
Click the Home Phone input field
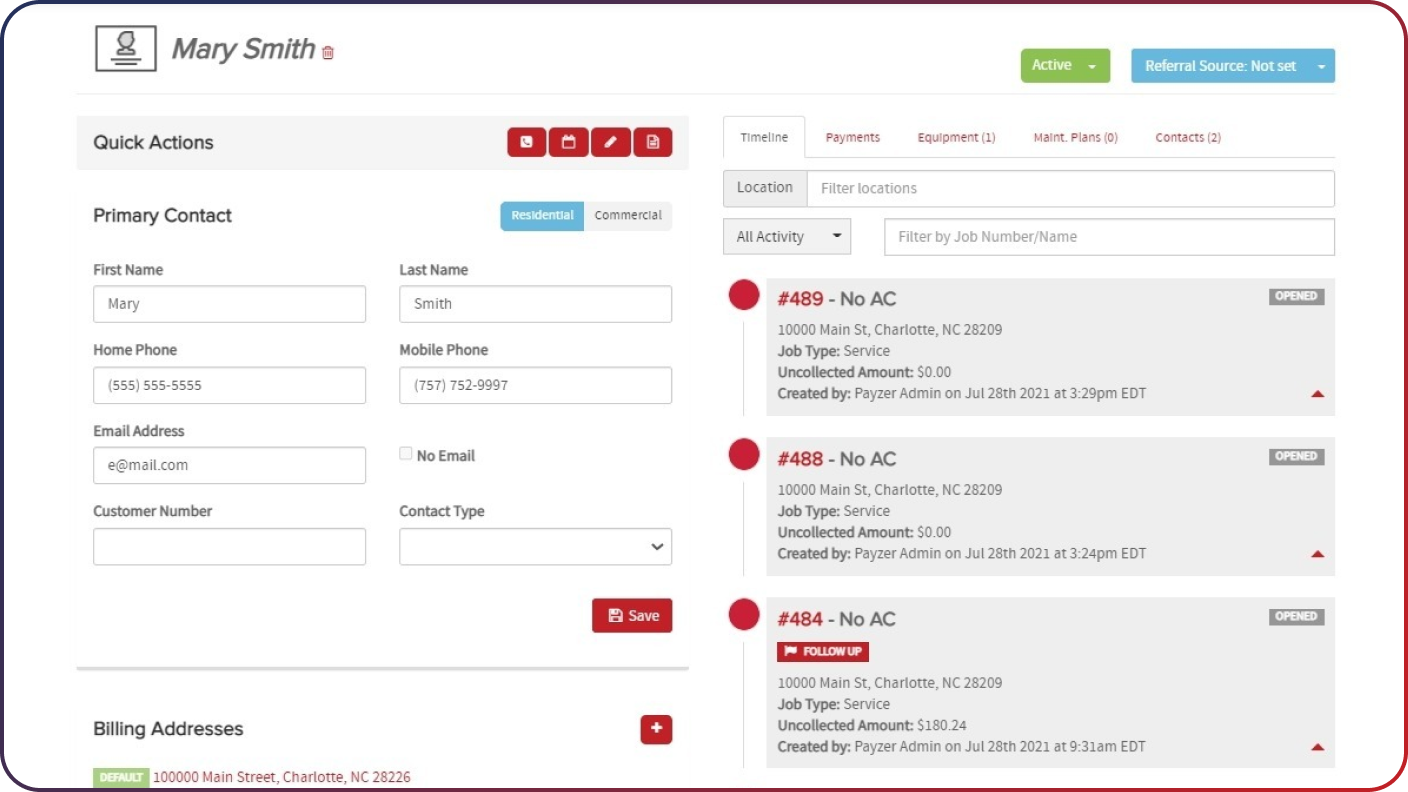coord(229,385)
